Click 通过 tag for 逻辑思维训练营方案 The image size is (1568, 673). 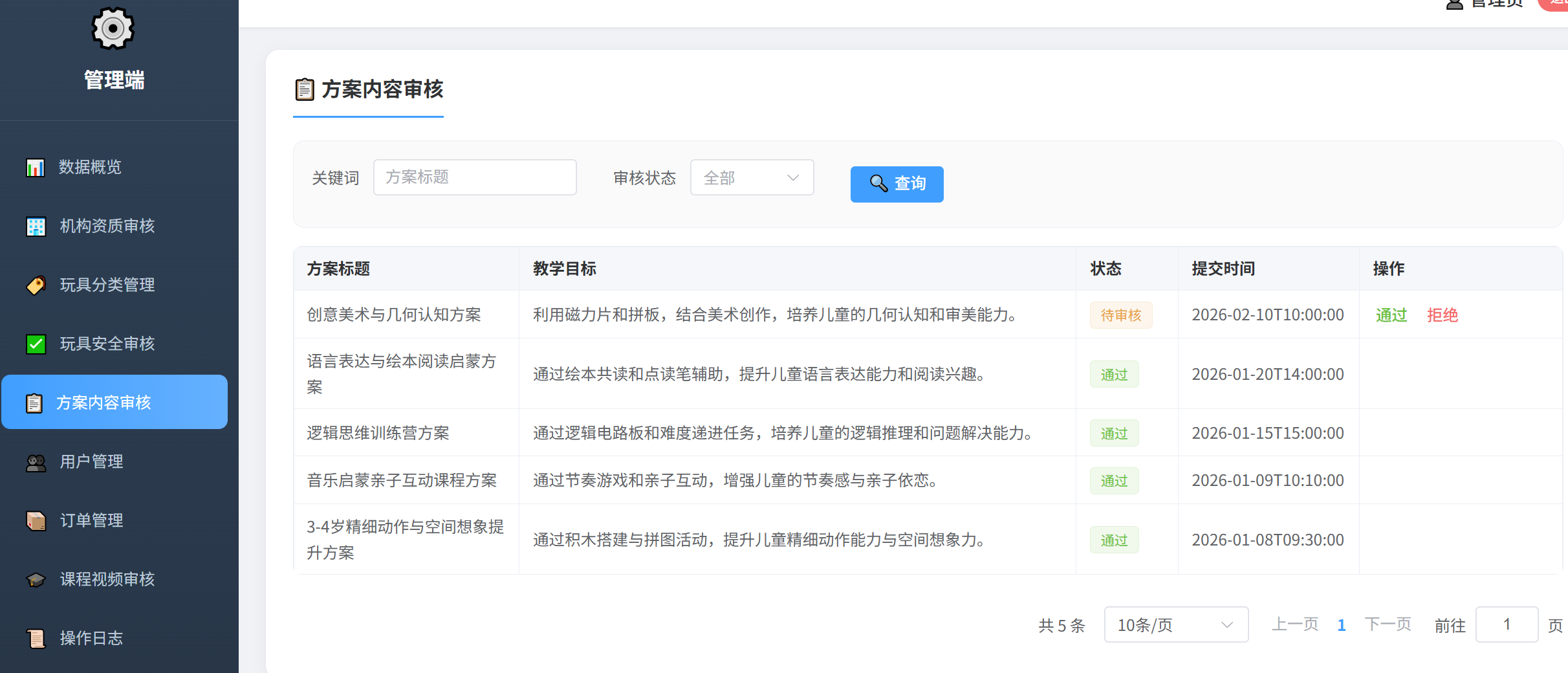click(1114, 433)
